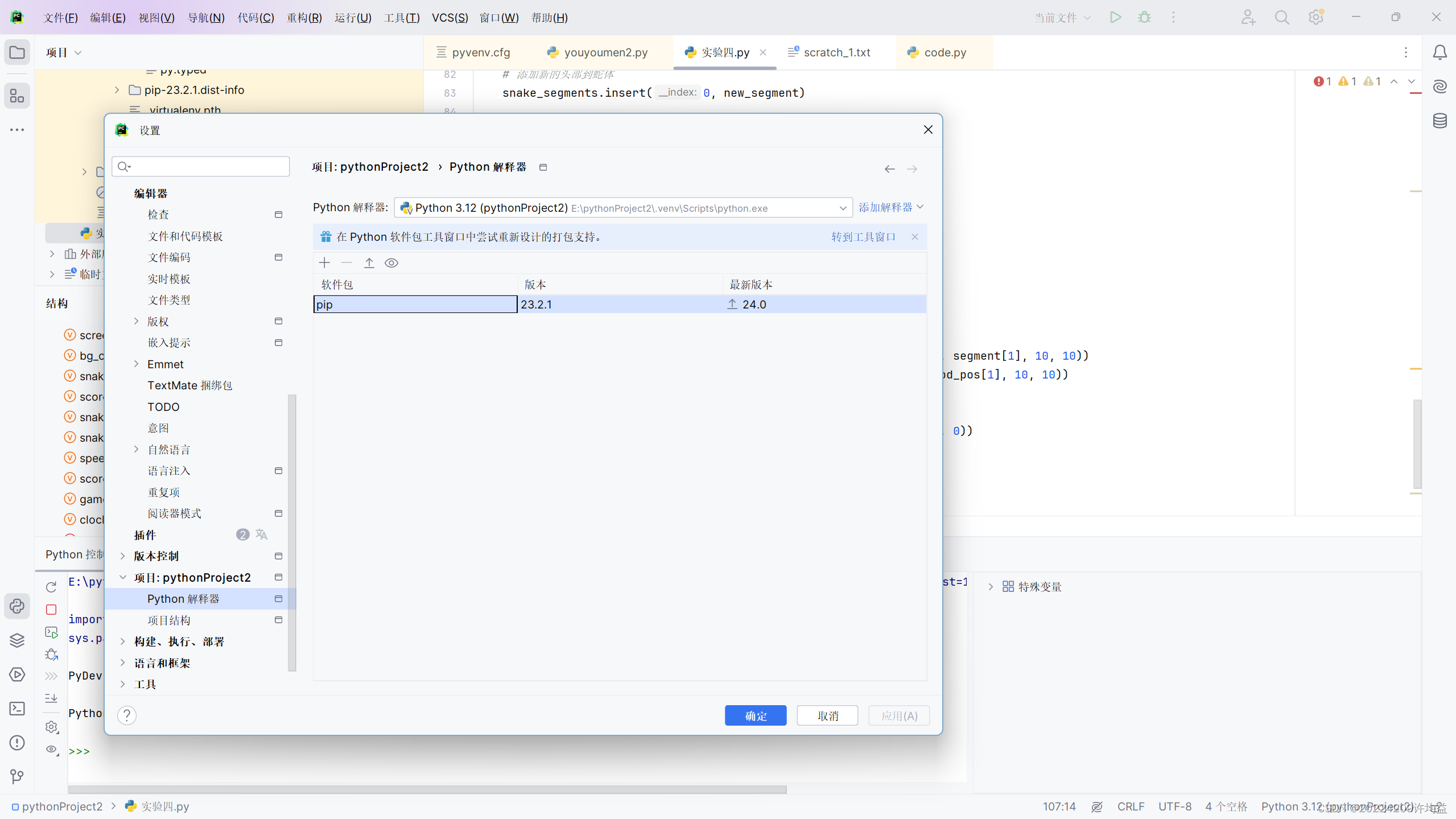Expand 特殊变量 in console variables
The image size is (1456, 819).
(x=991, y=586)
